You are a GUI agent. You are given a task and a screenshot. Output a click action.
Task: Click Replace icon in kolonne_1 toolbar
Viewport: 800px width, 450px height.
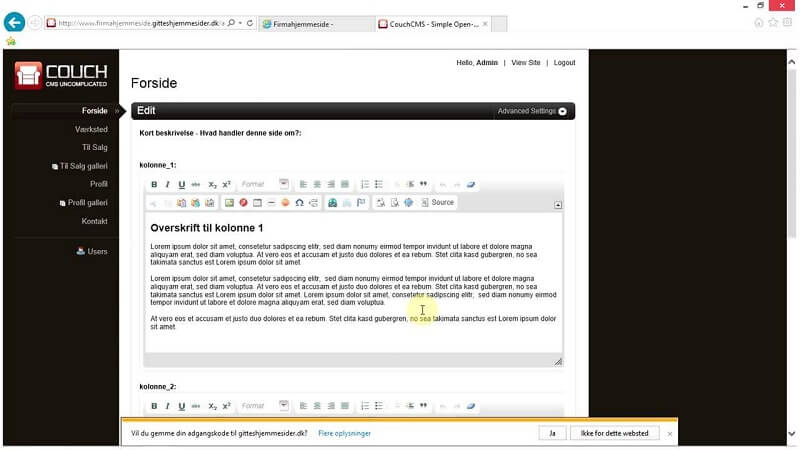(x=395, y=203)
